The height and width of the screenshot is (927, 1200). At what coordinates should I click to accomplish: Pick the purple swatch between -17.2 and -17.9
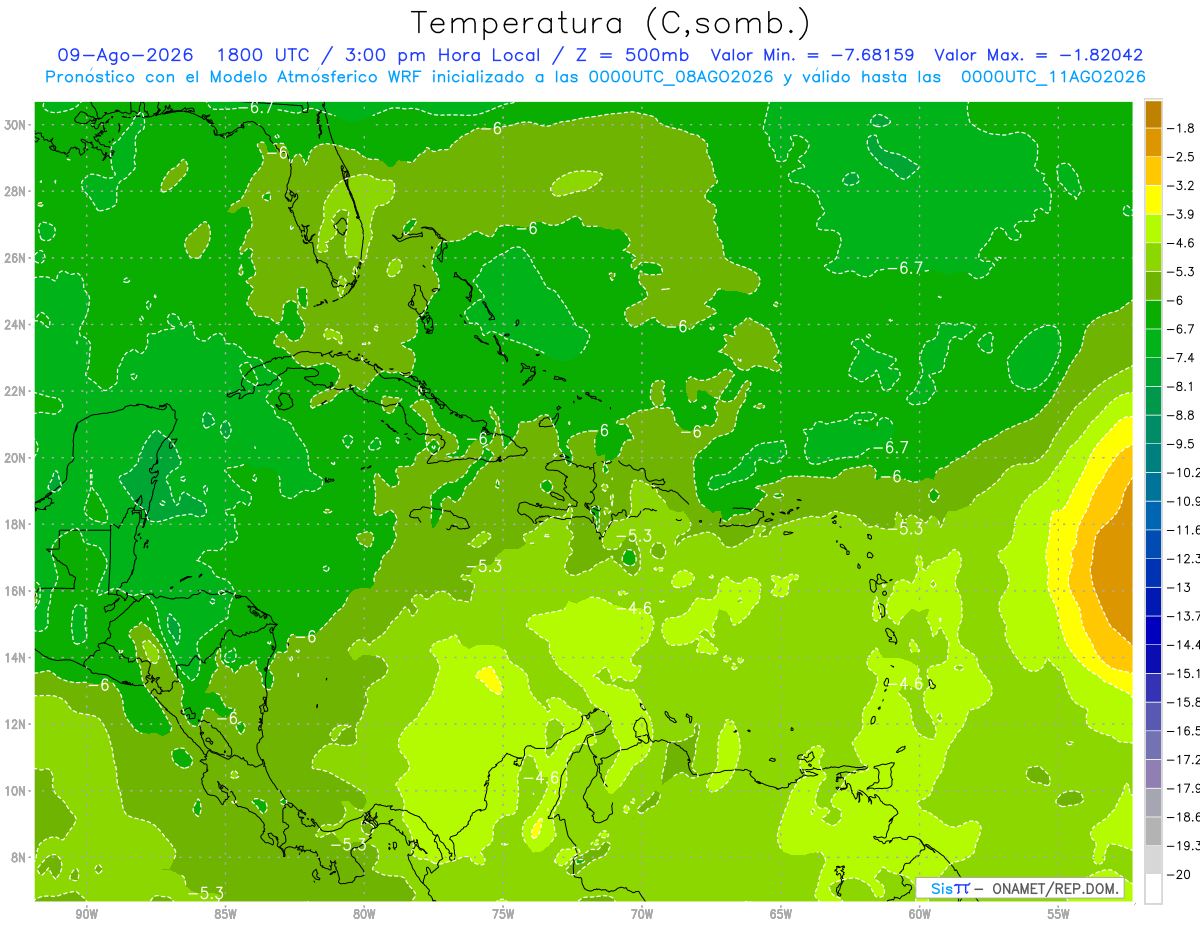[1153, 774]
